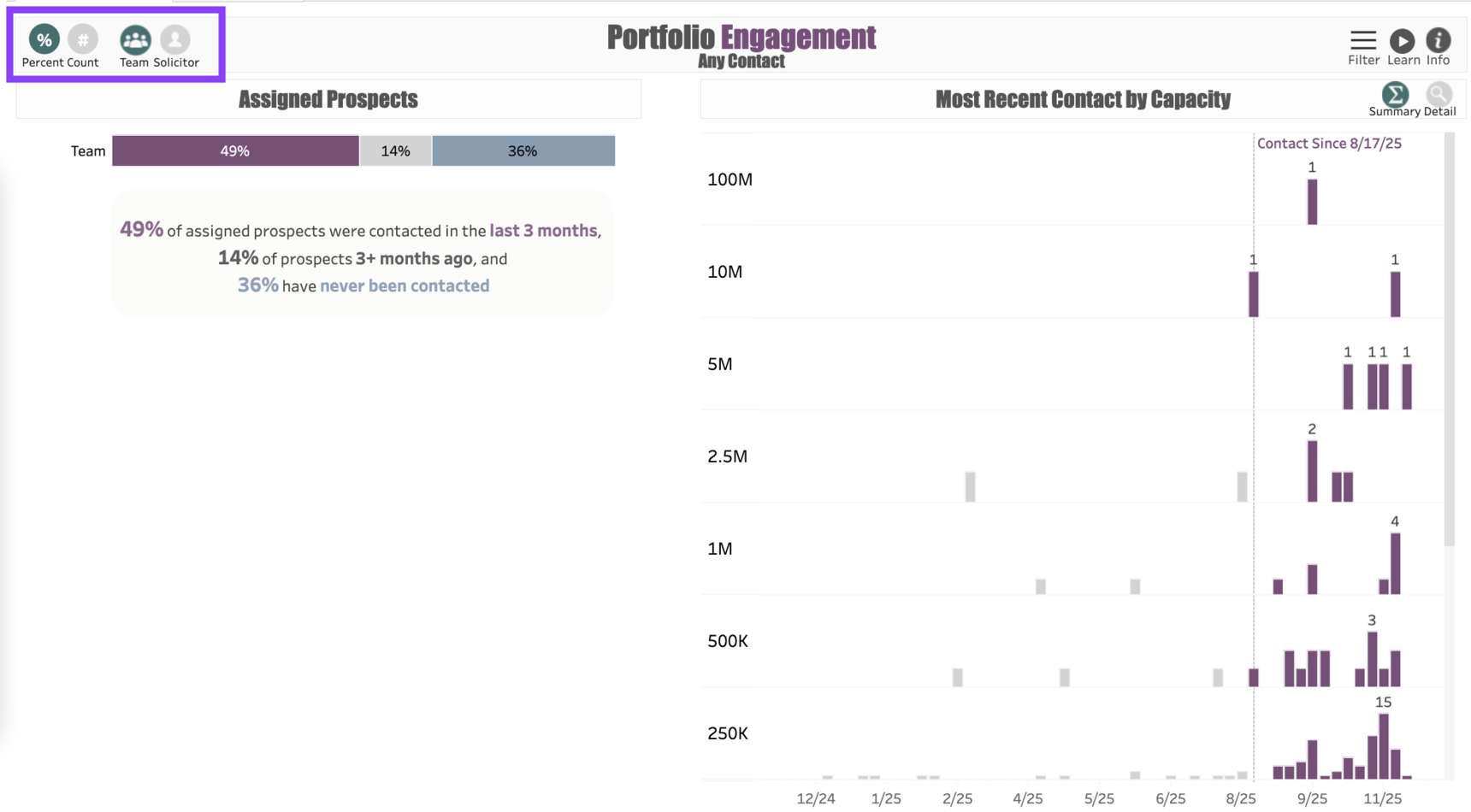Select the 15-count bar in 250K row

coord(1384,745)
